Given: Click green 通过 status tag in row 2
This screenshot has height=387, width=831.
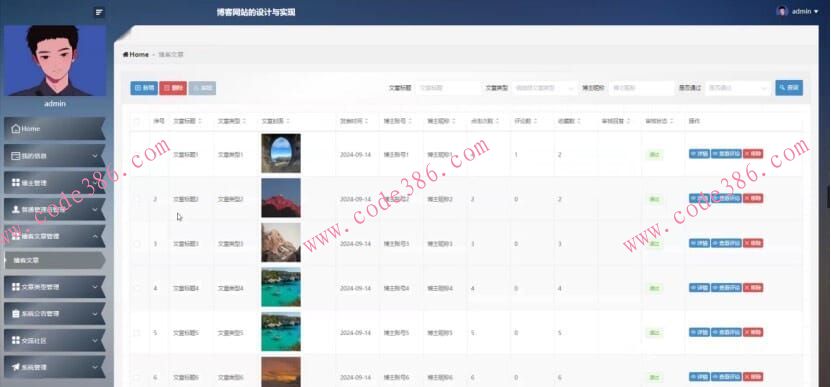Looking at the screenshot, I should pos(654,199).
